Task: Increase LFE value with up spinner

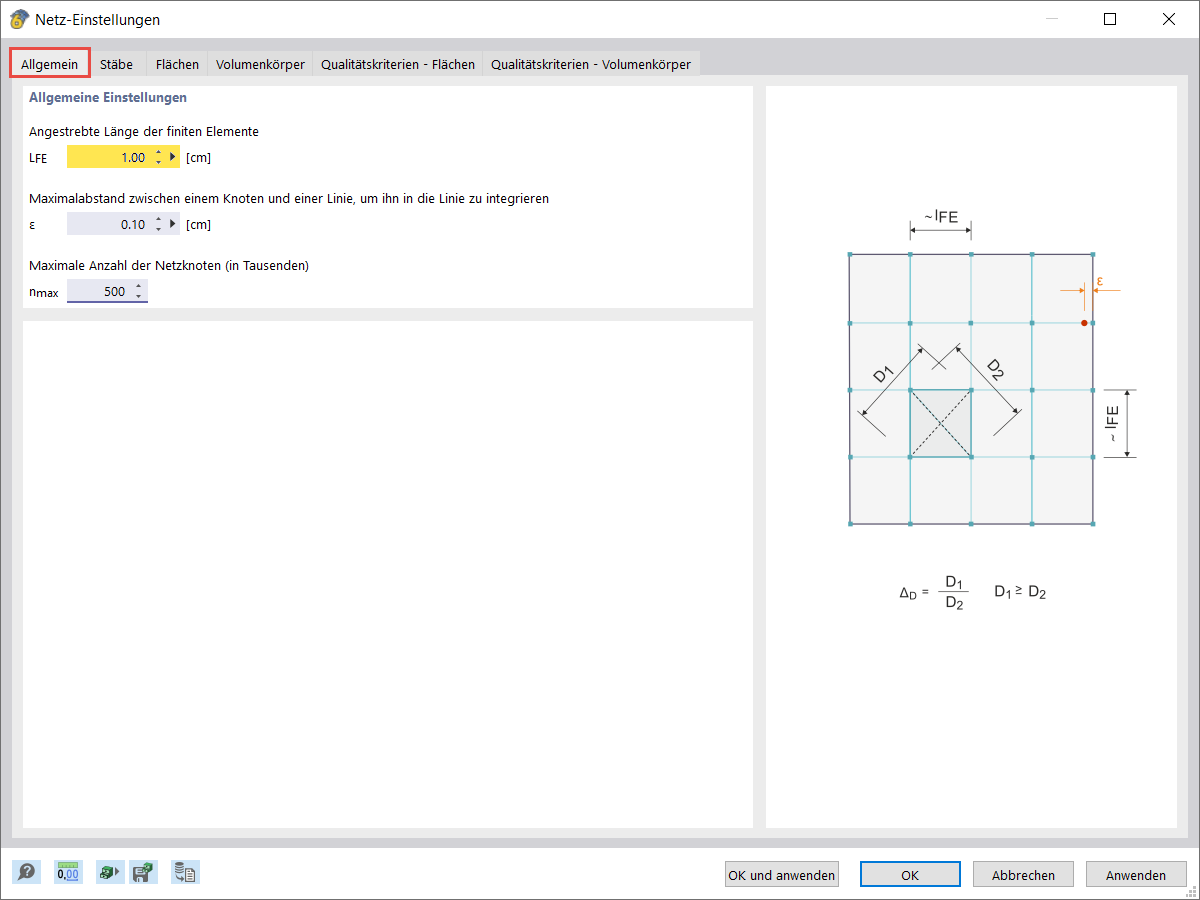Action: (158, 152)
